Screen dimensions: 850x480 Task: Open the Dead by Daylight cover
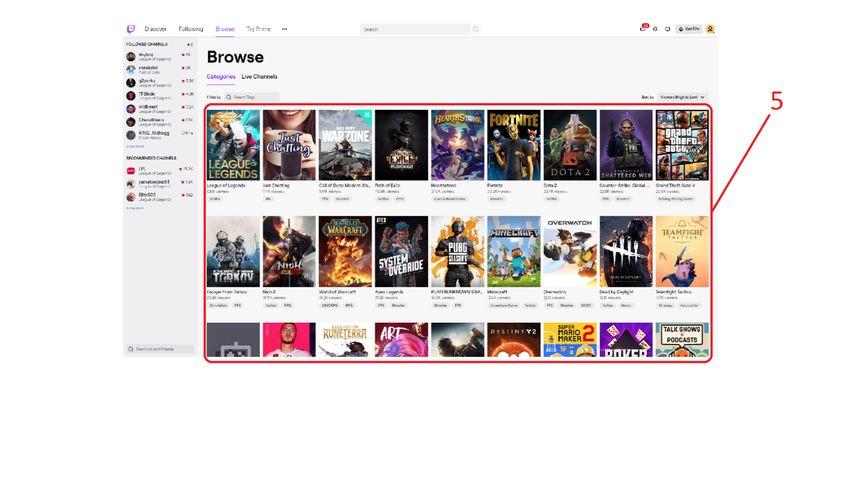pos(626,252)
